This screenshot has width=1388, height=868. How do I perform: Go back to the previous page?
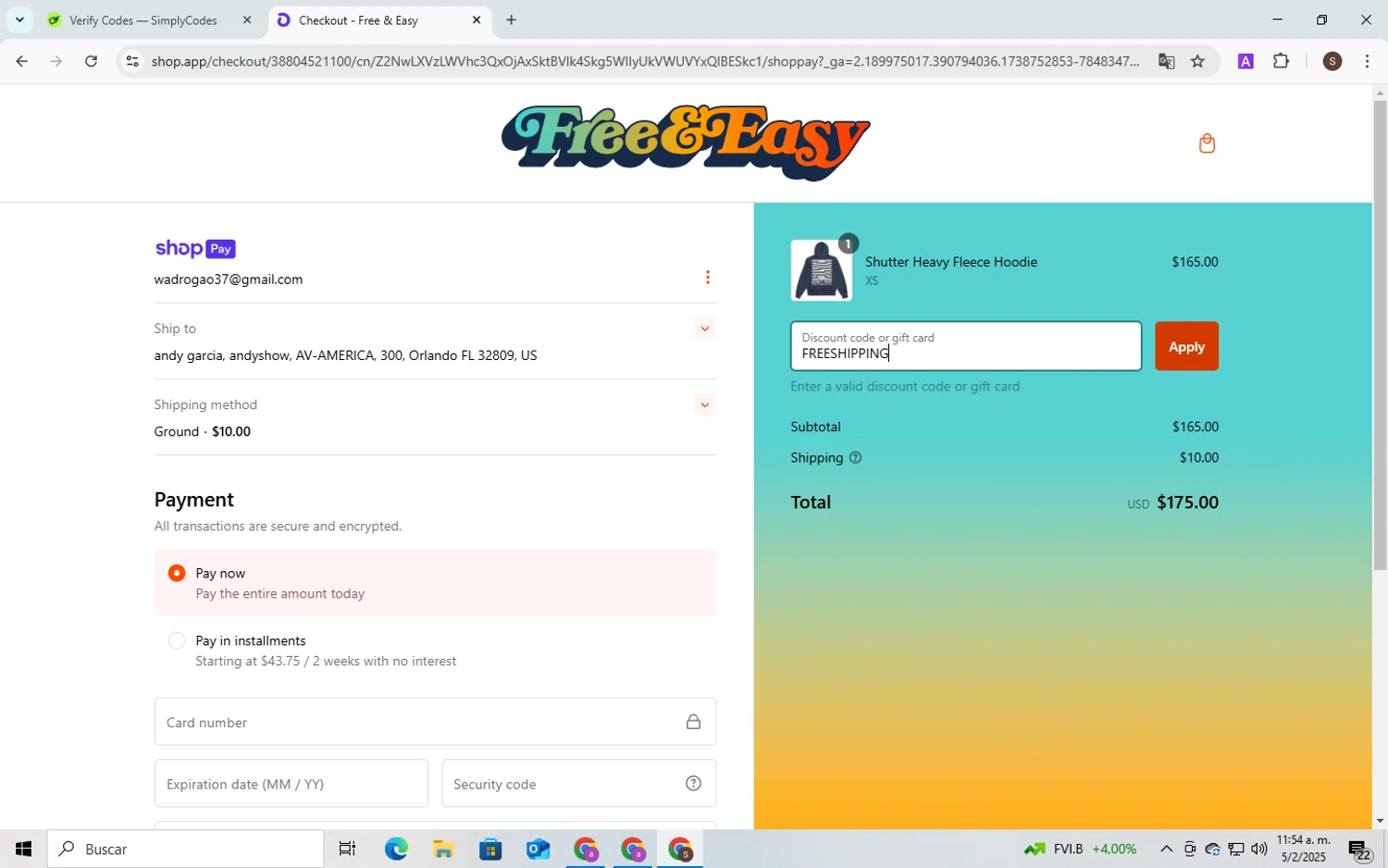coord(22,61)
